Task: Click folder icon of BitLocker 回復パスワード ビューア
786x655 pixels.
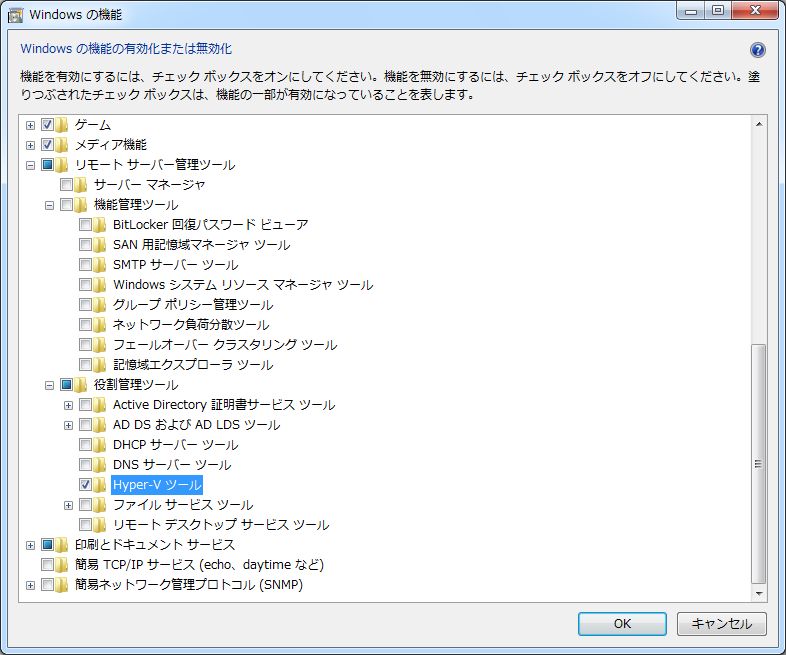Action: [x=100, y=225]
